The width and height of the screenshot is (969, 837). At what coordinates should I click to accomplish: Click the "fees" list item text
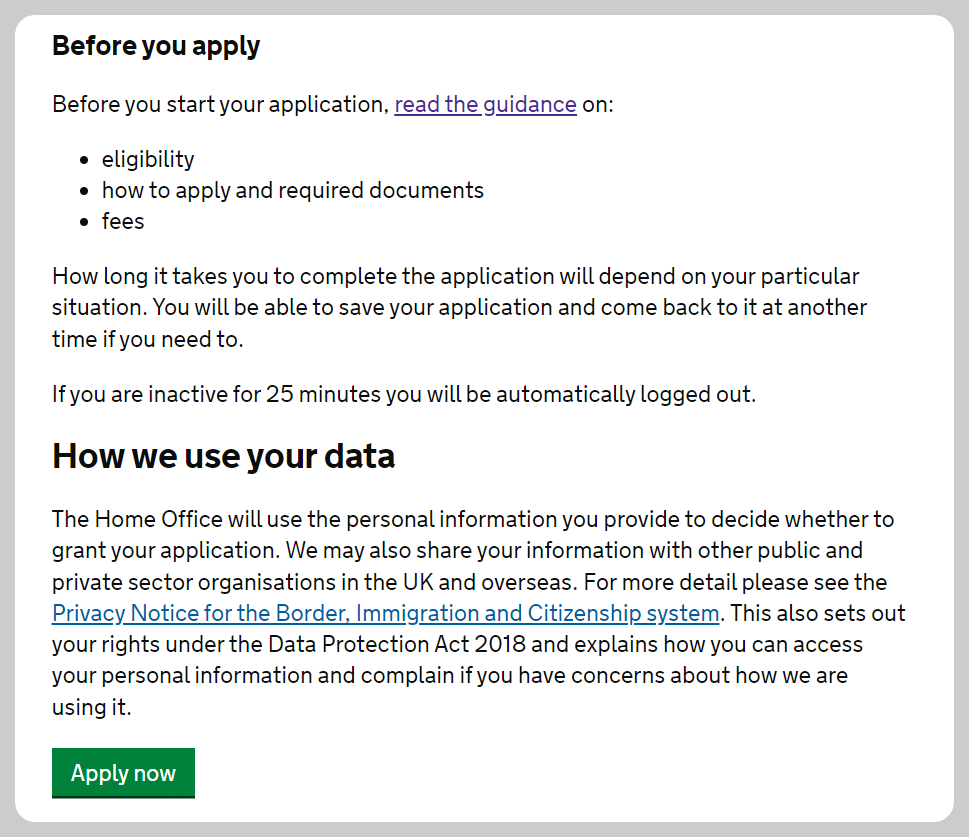pos(123,222)
